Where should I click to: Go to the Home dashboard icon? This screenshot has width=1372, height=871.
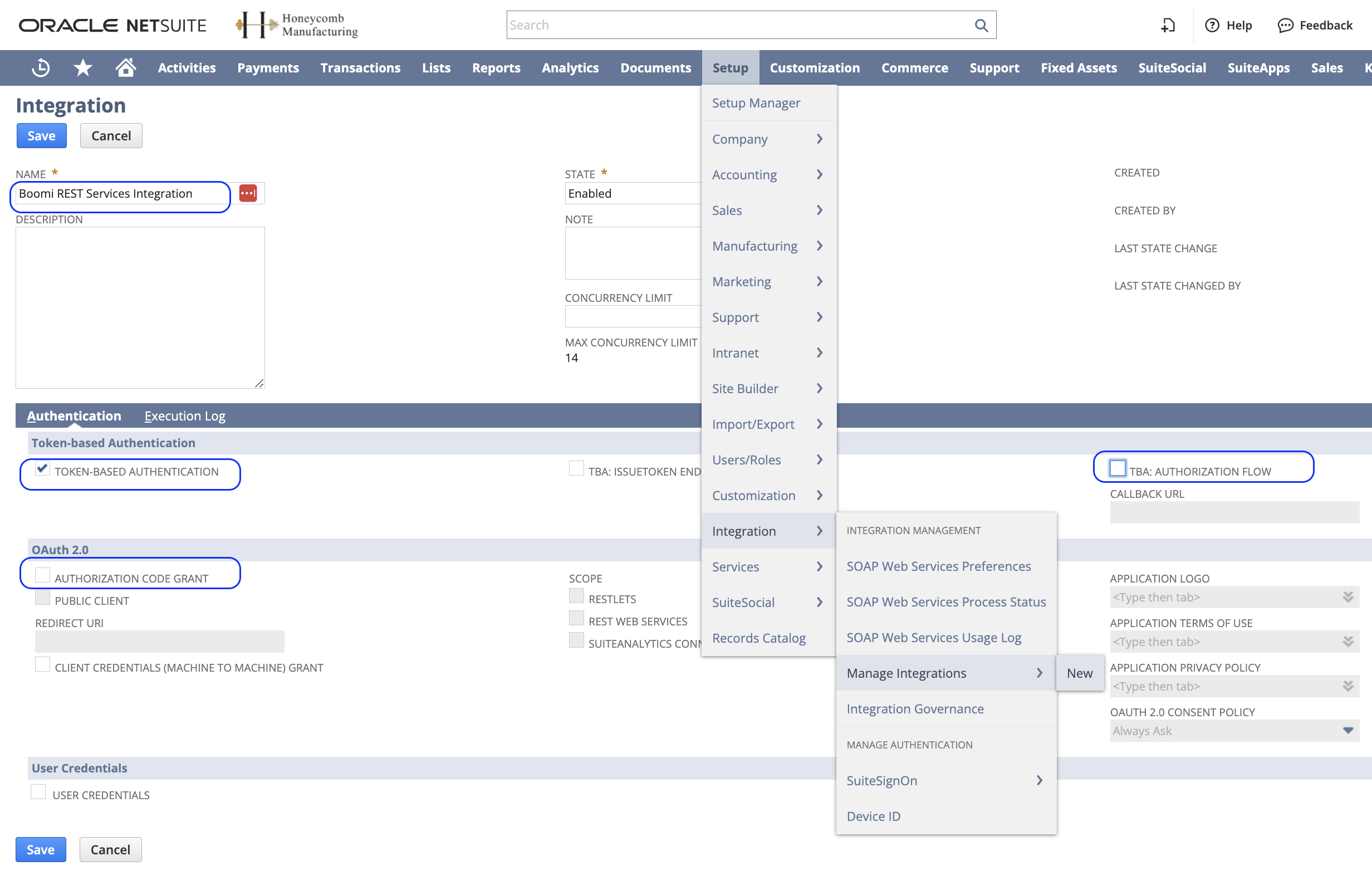click(x=125, y=67)
